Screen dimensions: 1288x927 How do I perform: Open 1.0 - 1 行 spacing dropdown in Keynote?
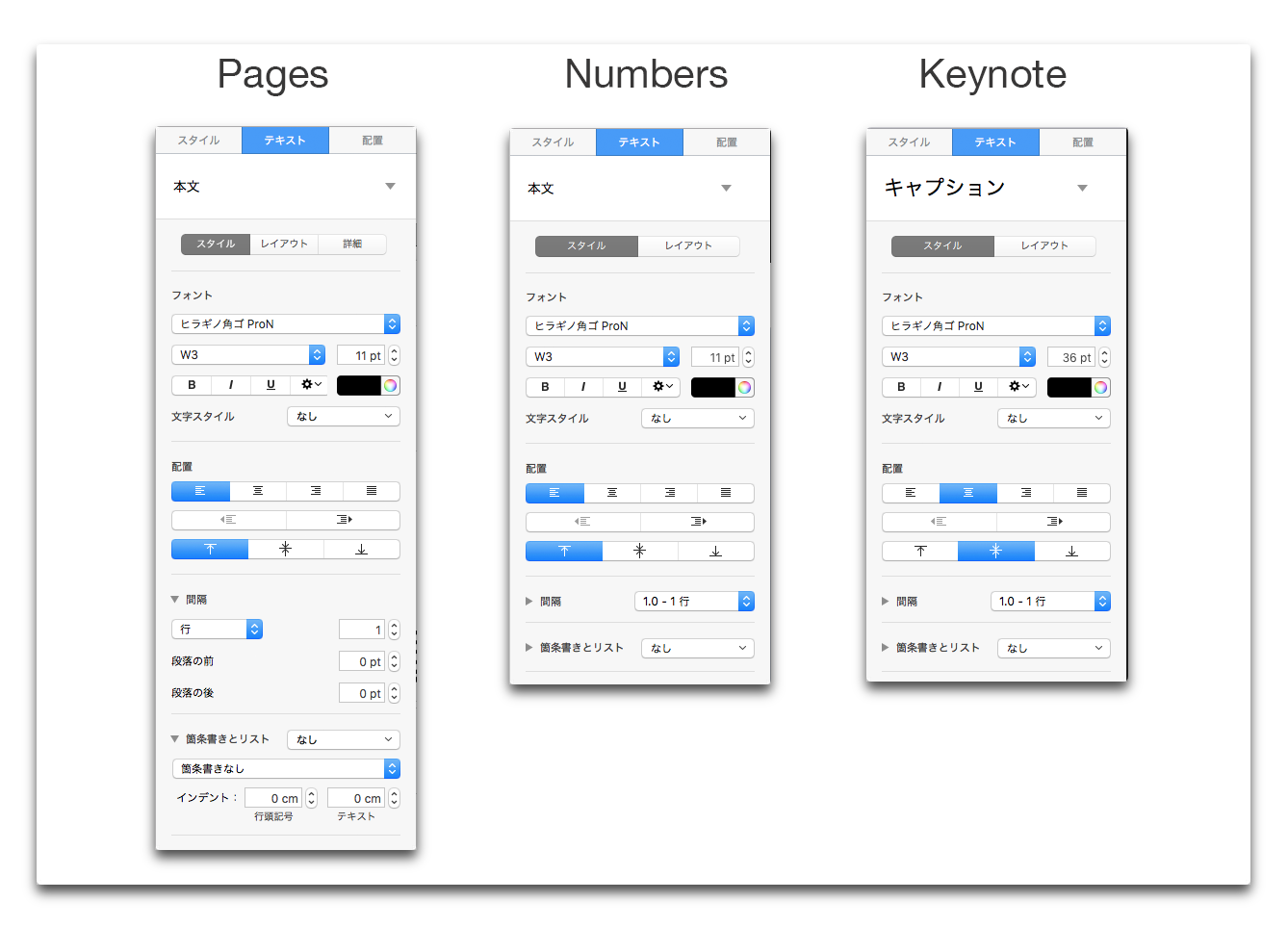1050,602
